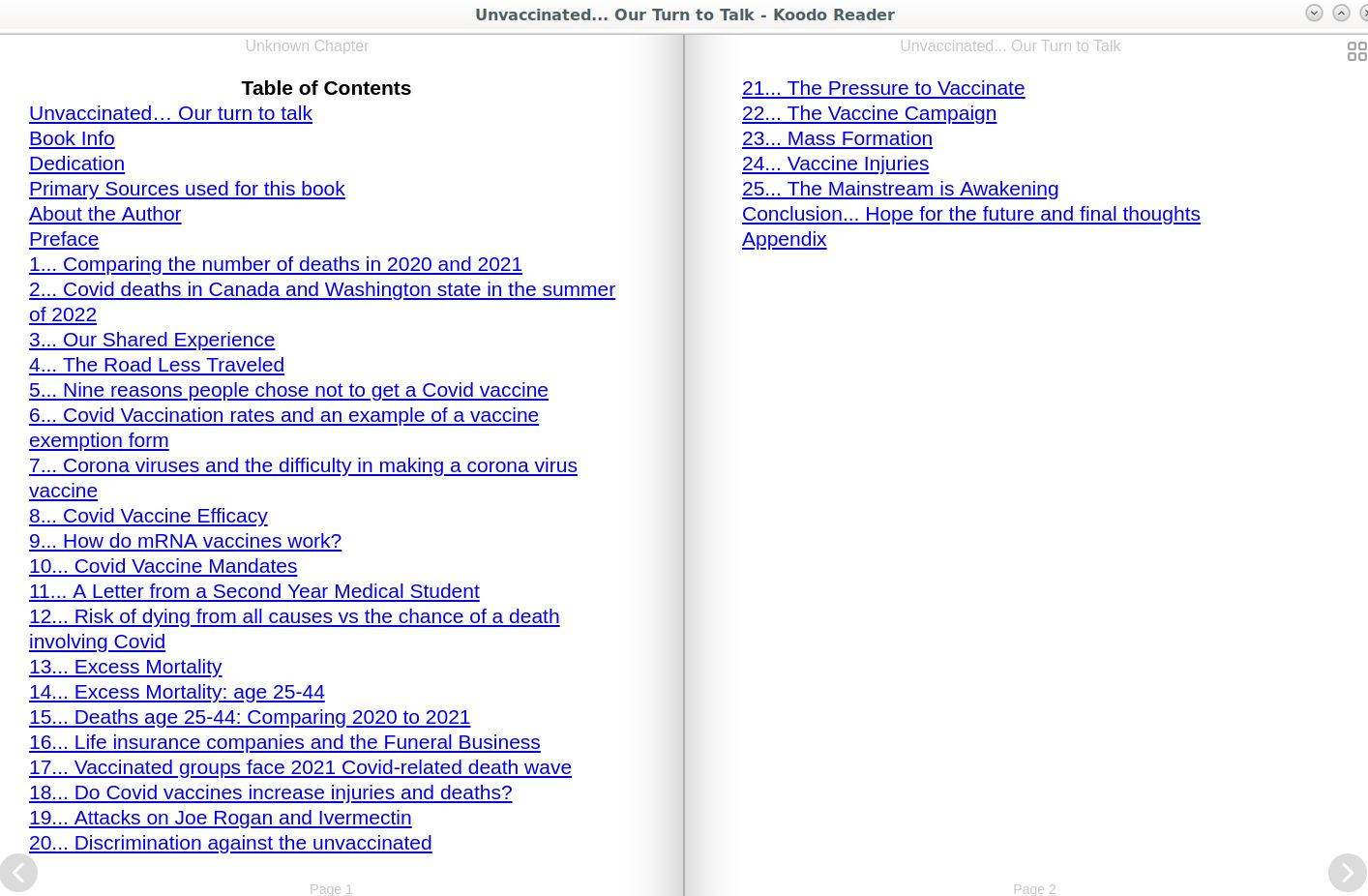This screenshot has height=896, width=1368.
Task: Open the grid view icon
Action: (1356, 51)
